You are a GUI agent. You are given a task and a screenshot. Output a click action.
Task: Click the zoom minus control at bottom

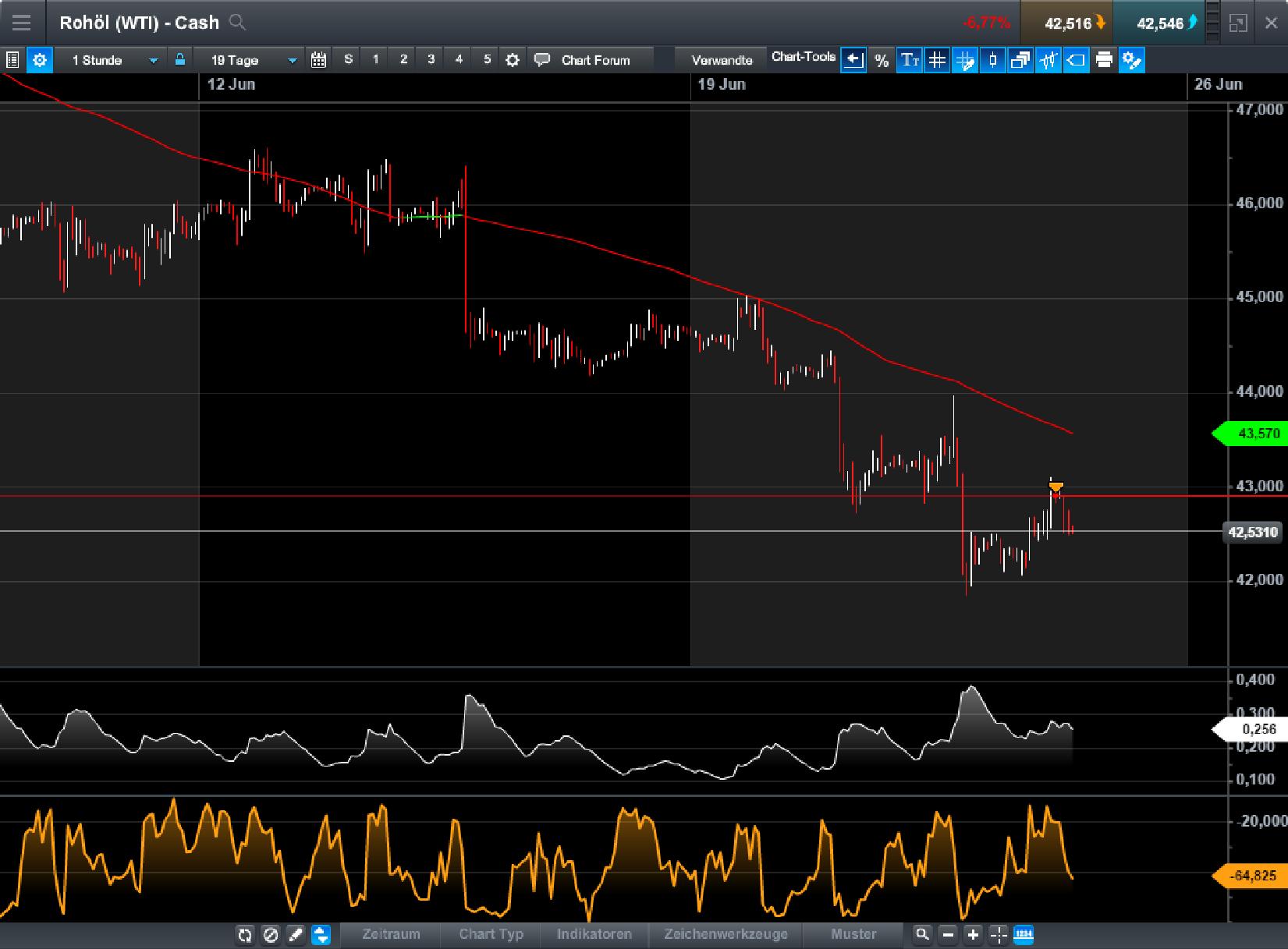[x=947, y=934]
